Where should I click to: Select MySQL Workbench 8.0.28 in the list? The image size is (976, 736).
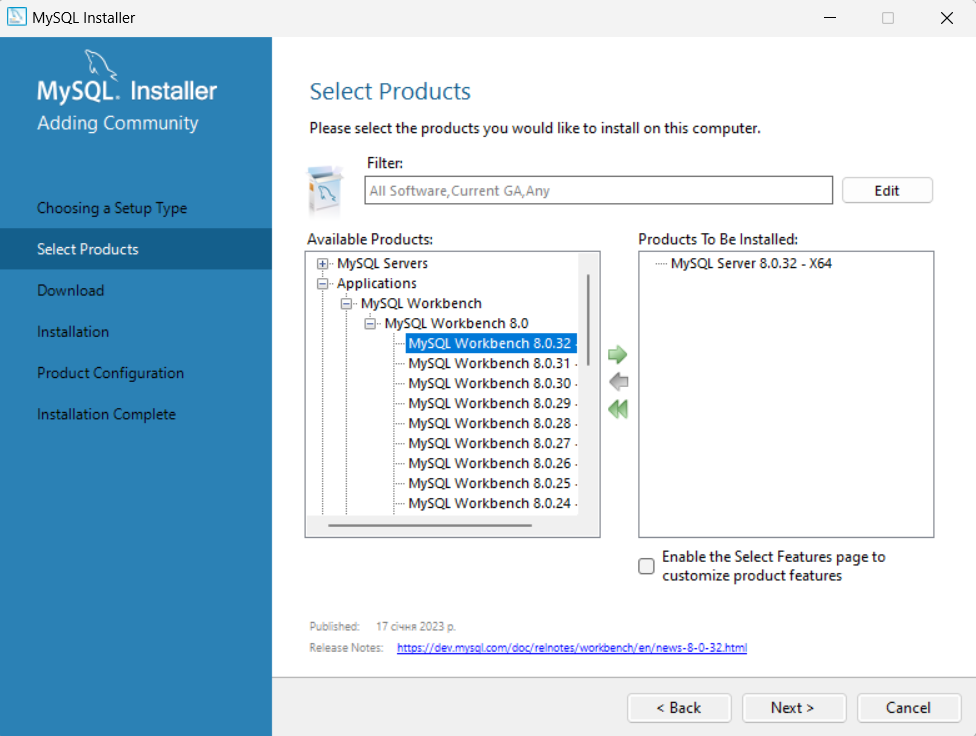489,423
